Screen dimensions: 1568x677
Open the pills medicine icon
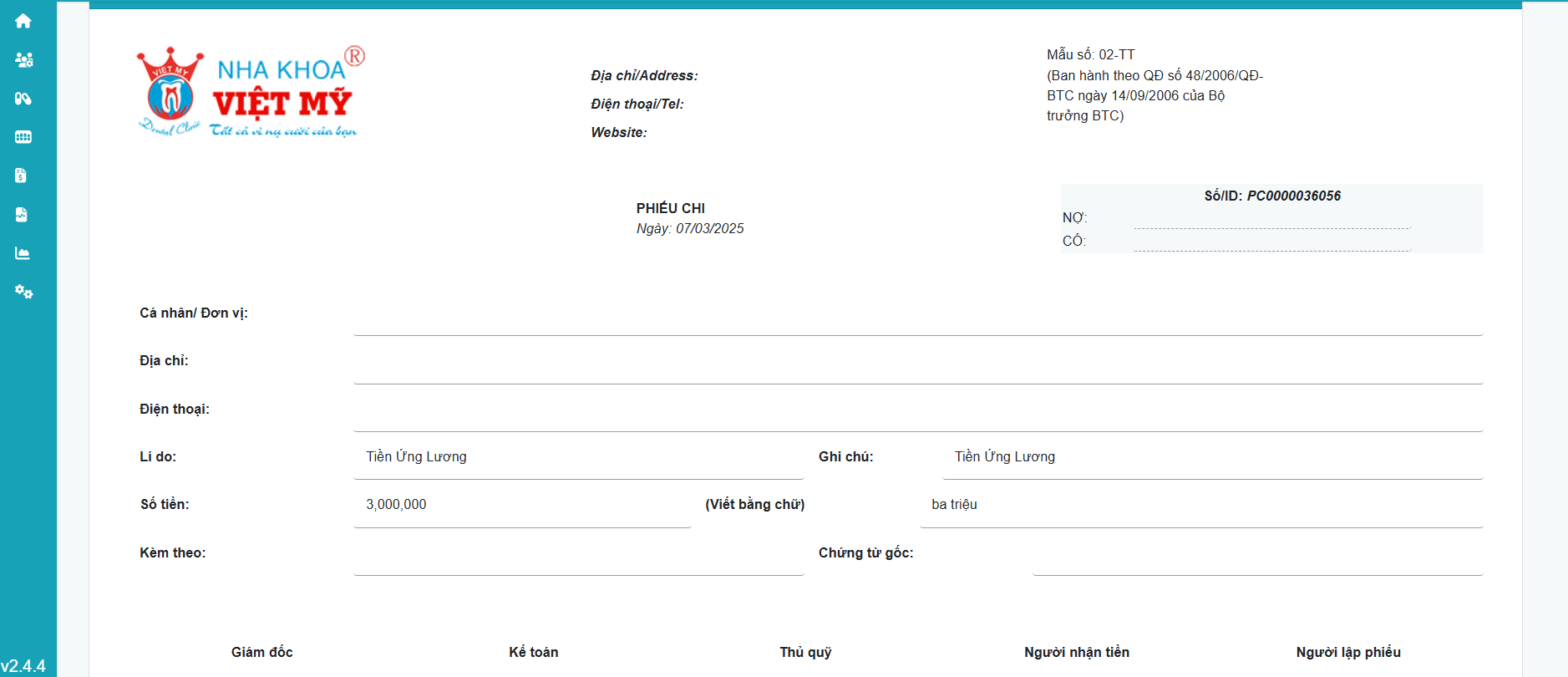[23, 99]
